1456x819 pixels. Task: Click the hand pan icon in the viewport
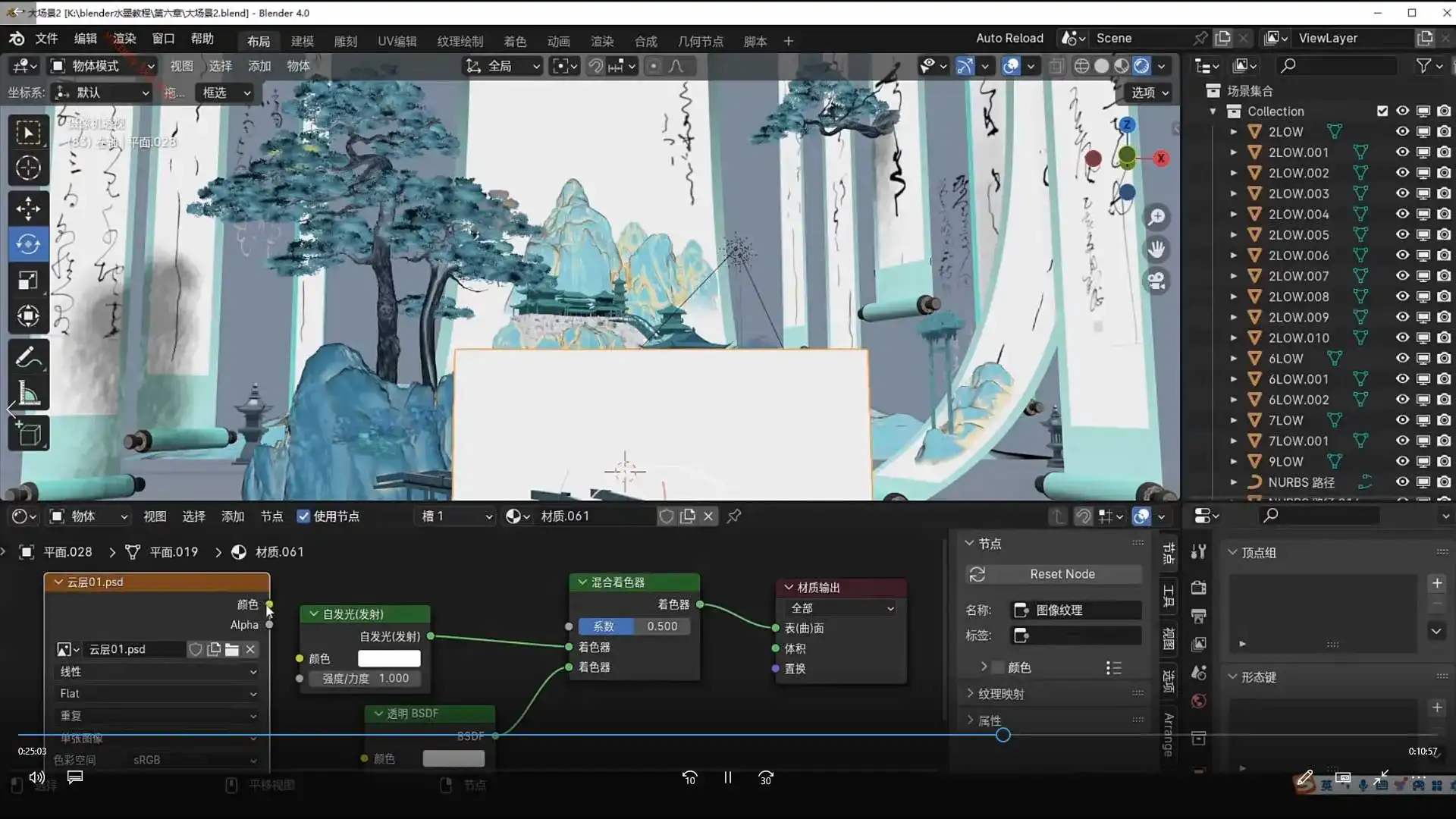pyautogui.click(x=1156, y=249)
